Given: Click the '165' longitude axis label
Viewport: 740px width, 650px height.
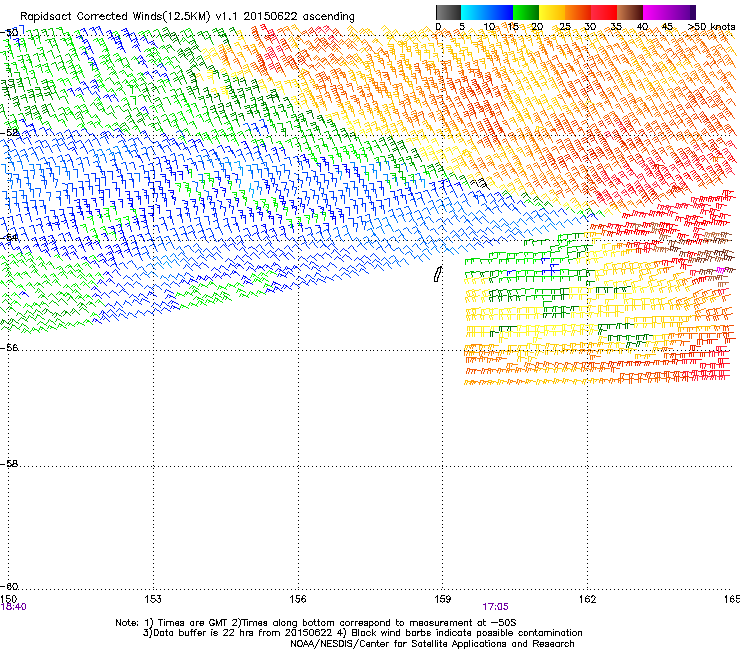Looking at the screenshot, I should coord(732,599).
